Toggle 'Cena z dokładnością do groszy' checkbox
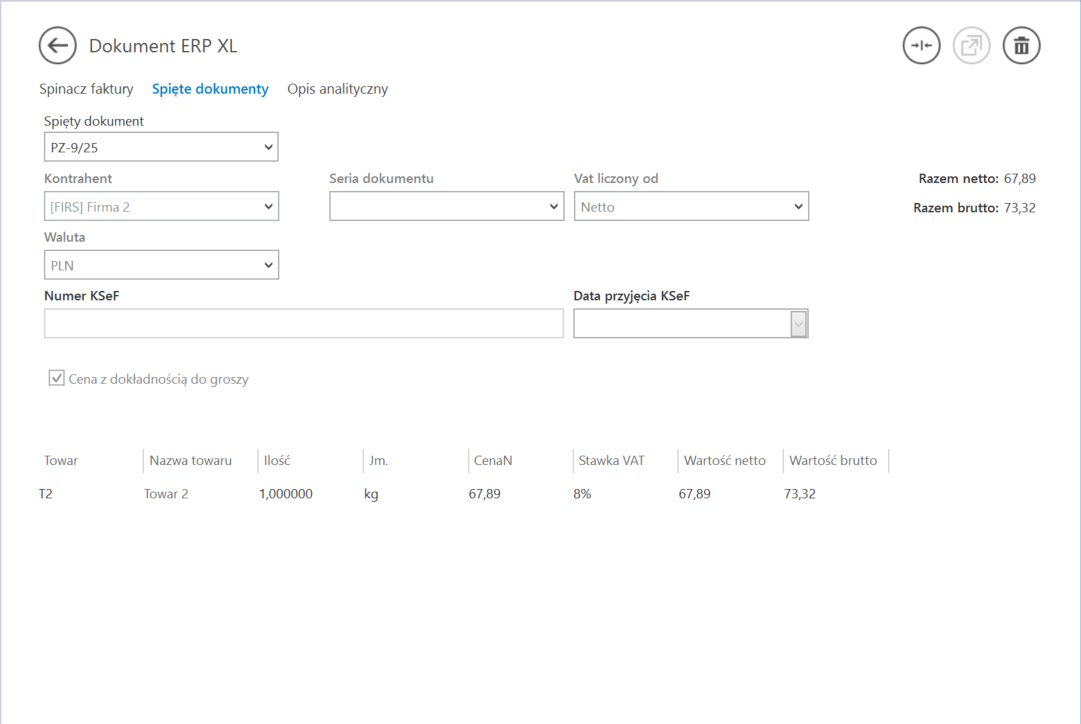 tap(57, 379)
